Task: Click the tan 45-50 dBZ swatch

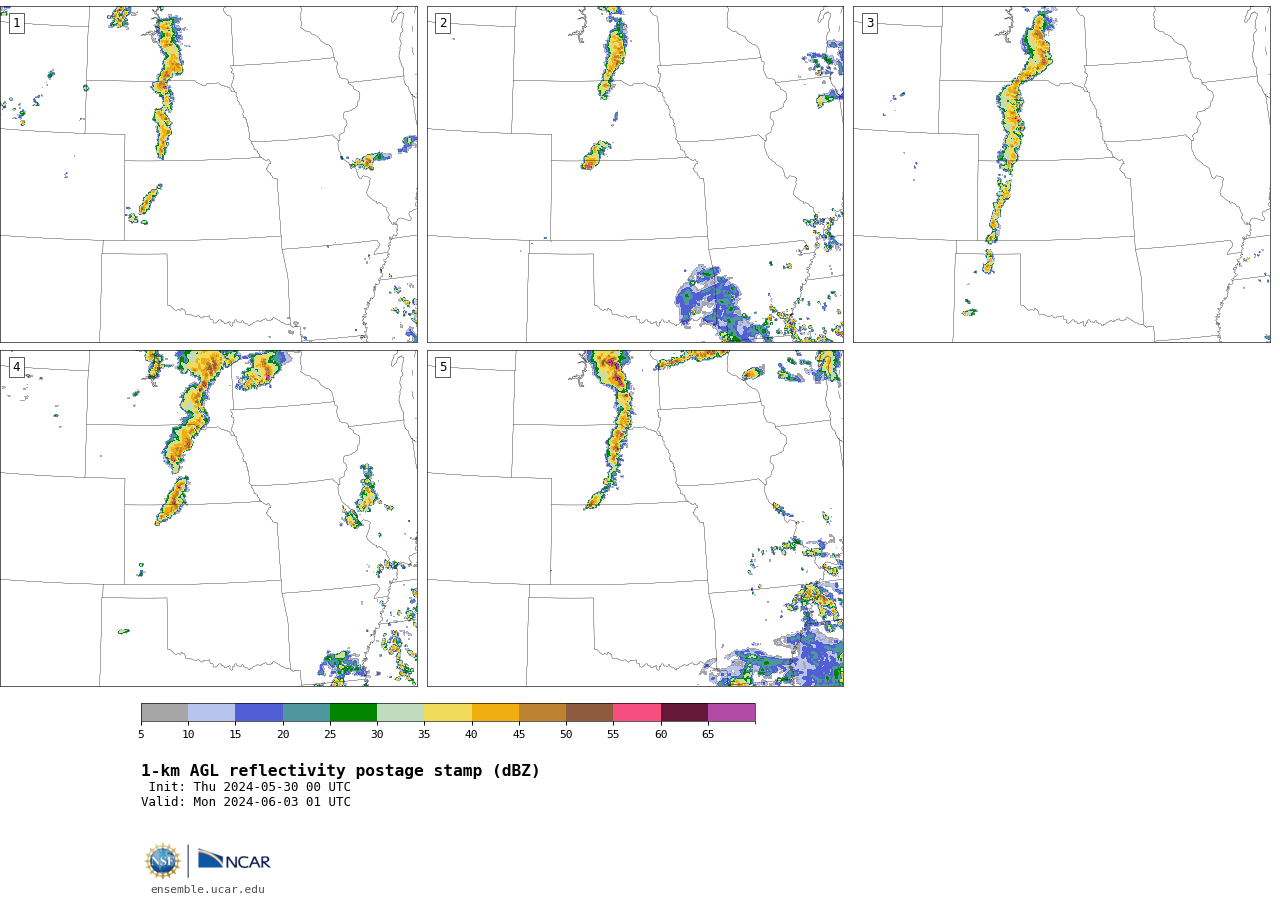Action: (542, 713)
